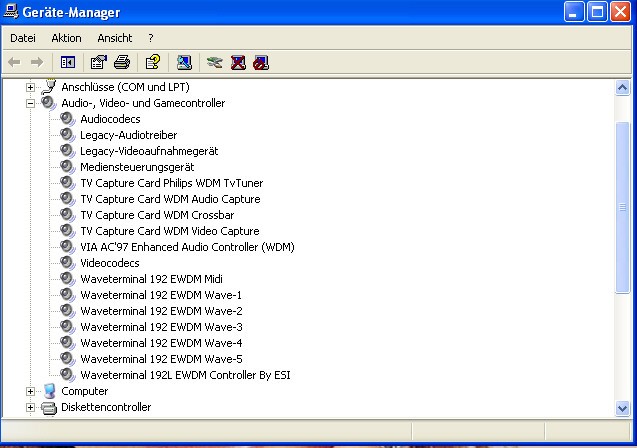Select Waveterminal 192 EWDM Wave-2
The image size is (637, 448).
pos(161,311)
